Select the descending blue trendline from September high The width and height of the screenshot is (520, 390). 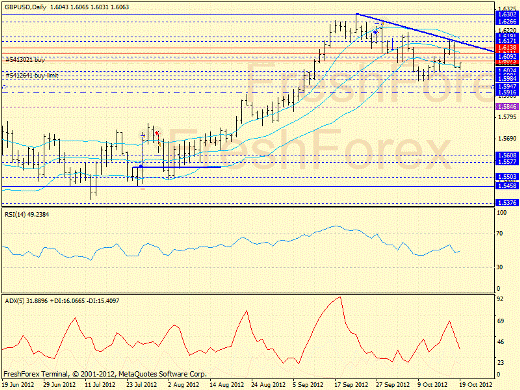(425, 33)
